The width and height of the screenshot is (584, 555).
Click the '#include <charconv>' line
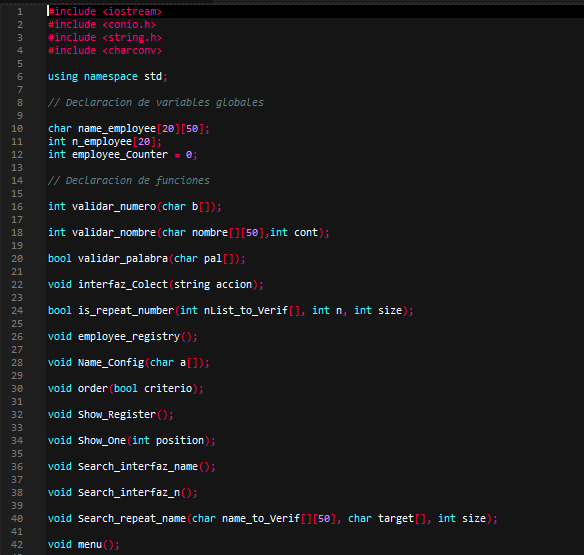(x=105, y=51)
